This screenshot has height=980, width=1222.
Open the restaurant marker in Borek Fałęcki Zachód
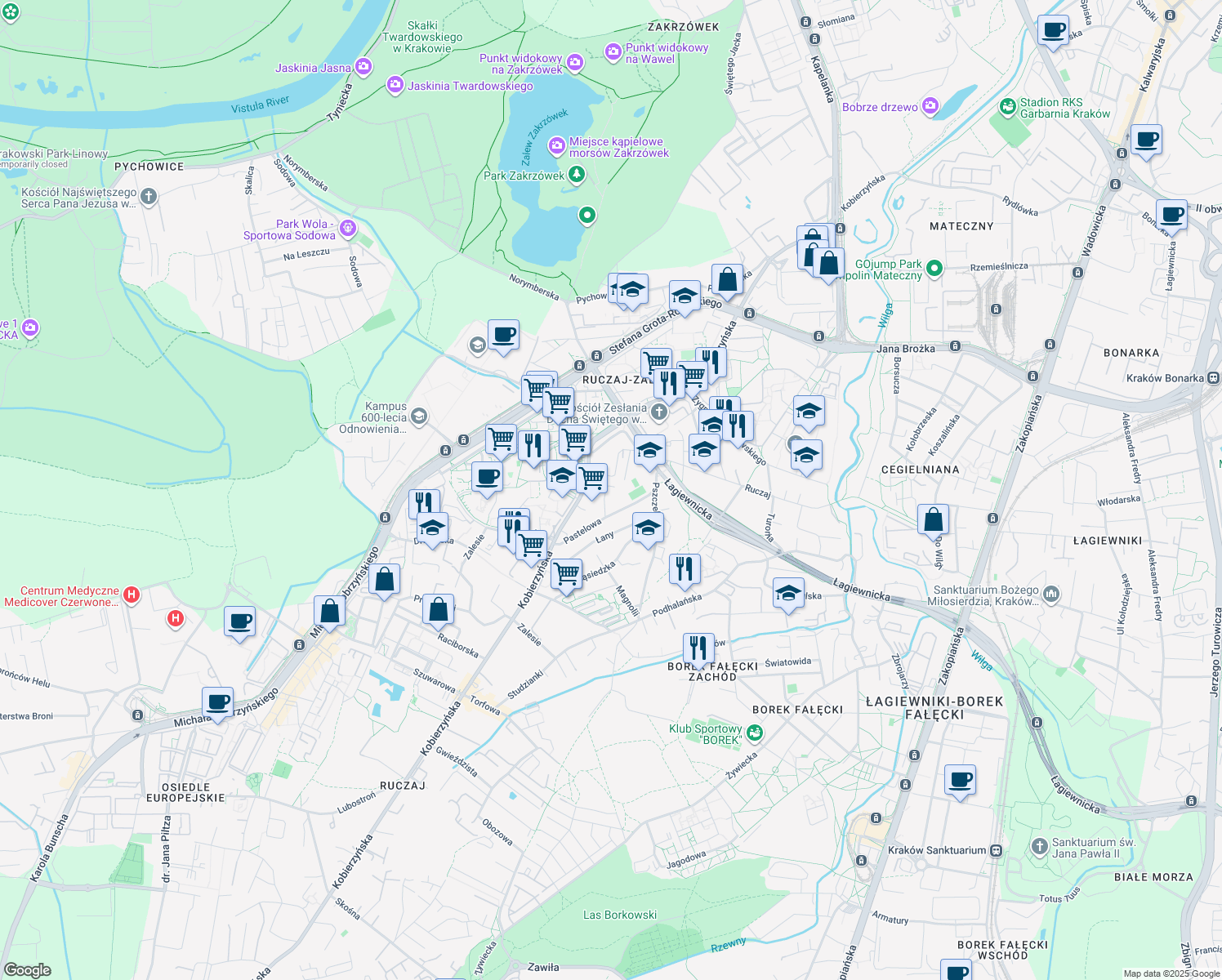pos(700,646)
